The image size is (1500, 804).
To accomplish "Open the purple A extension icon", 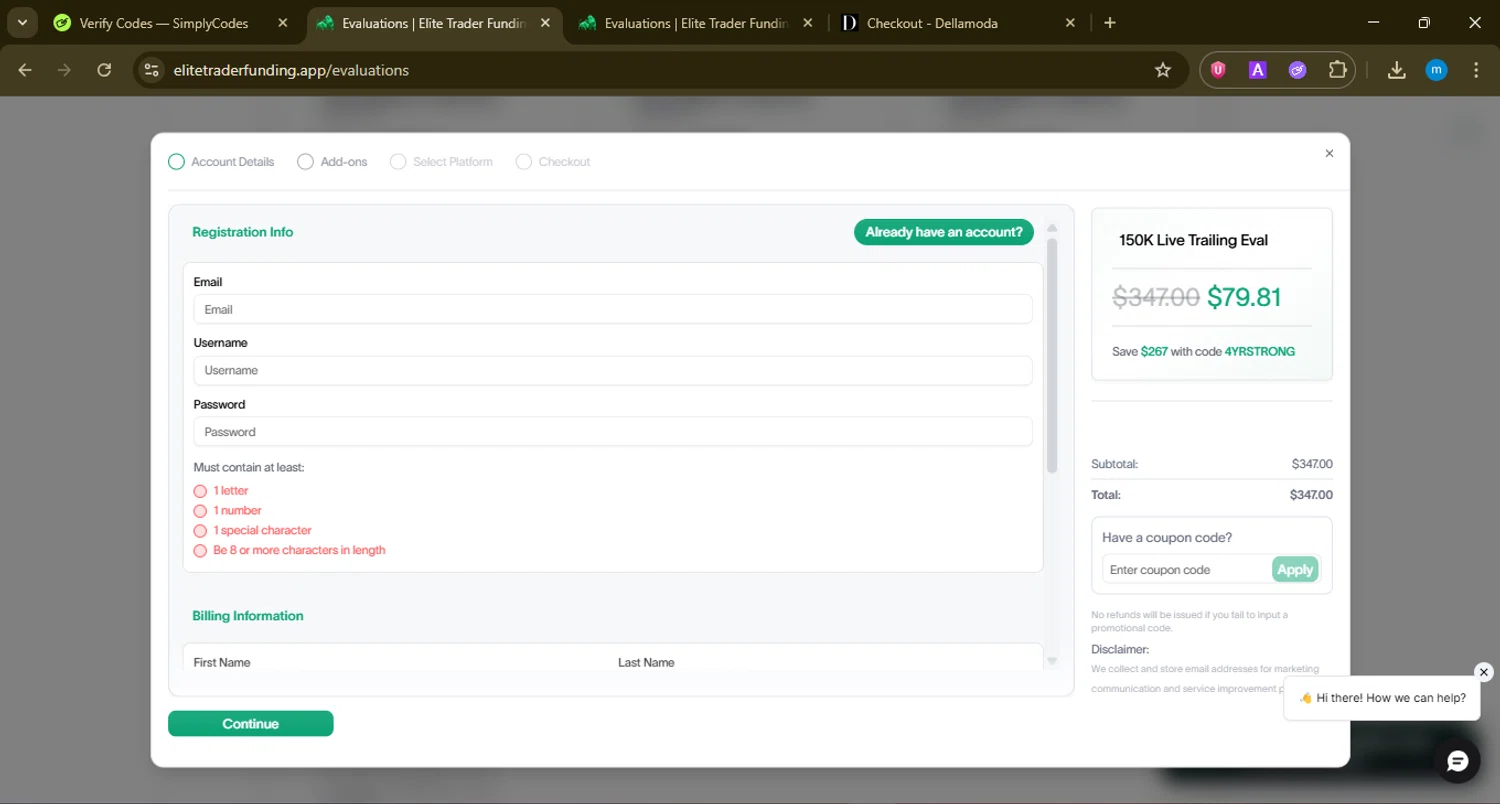I will [1258, 70].
